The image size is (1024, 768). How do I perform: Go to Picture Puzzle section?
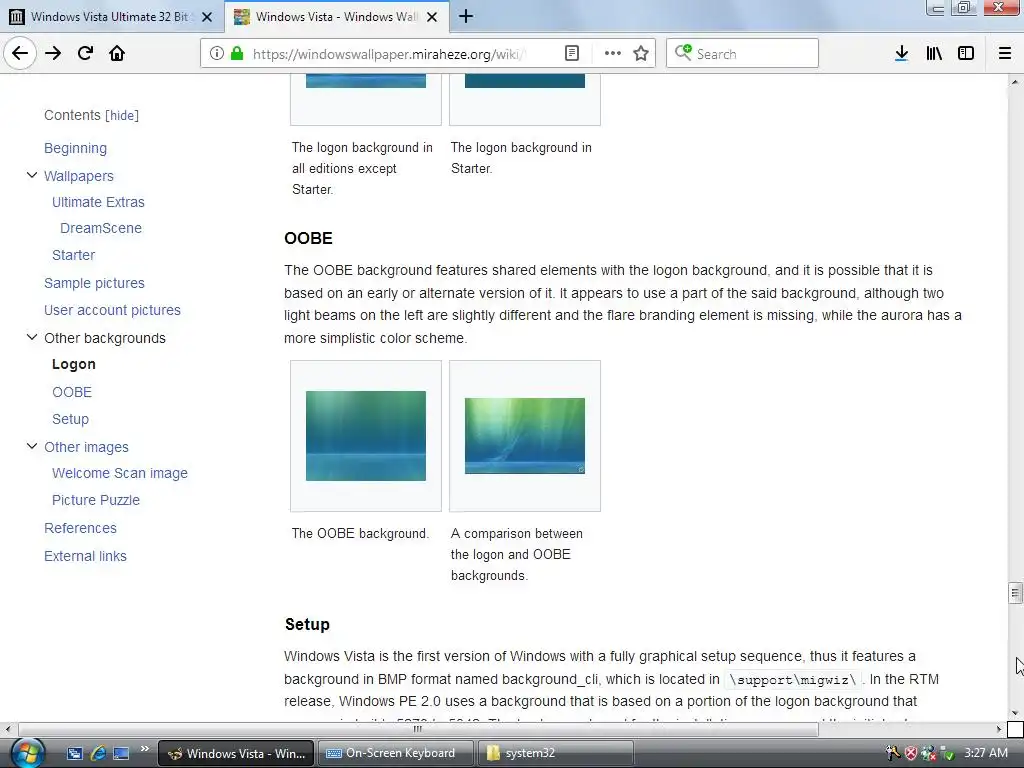(96, 500)
